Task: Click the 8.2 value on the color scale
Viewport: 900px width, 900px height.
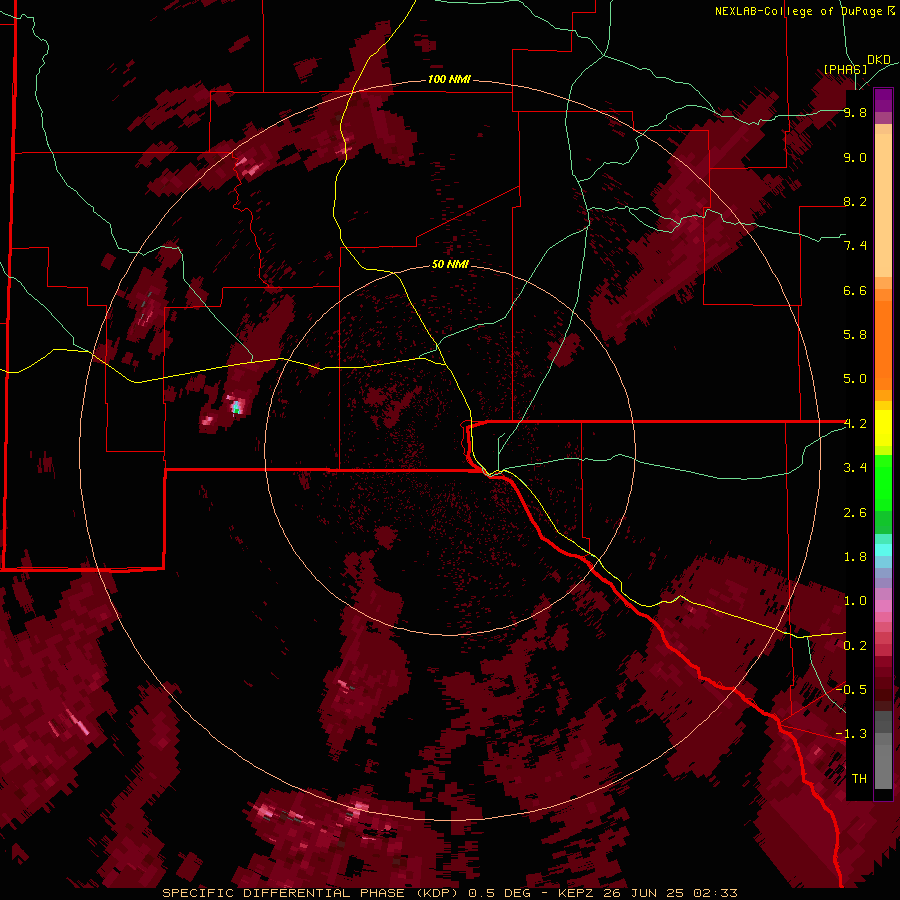Action: click(x=855, y=201)
